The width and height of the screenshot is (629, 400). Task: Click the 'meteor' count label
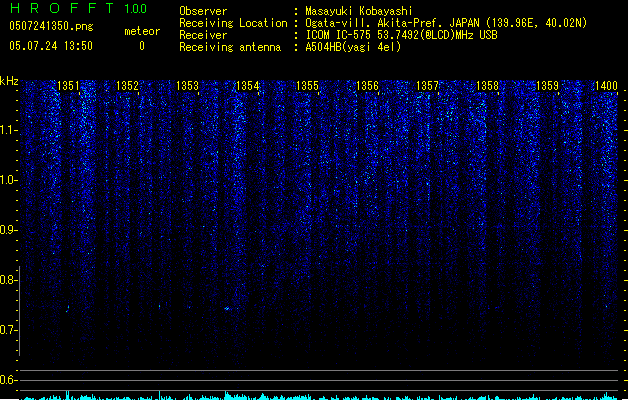142,31
